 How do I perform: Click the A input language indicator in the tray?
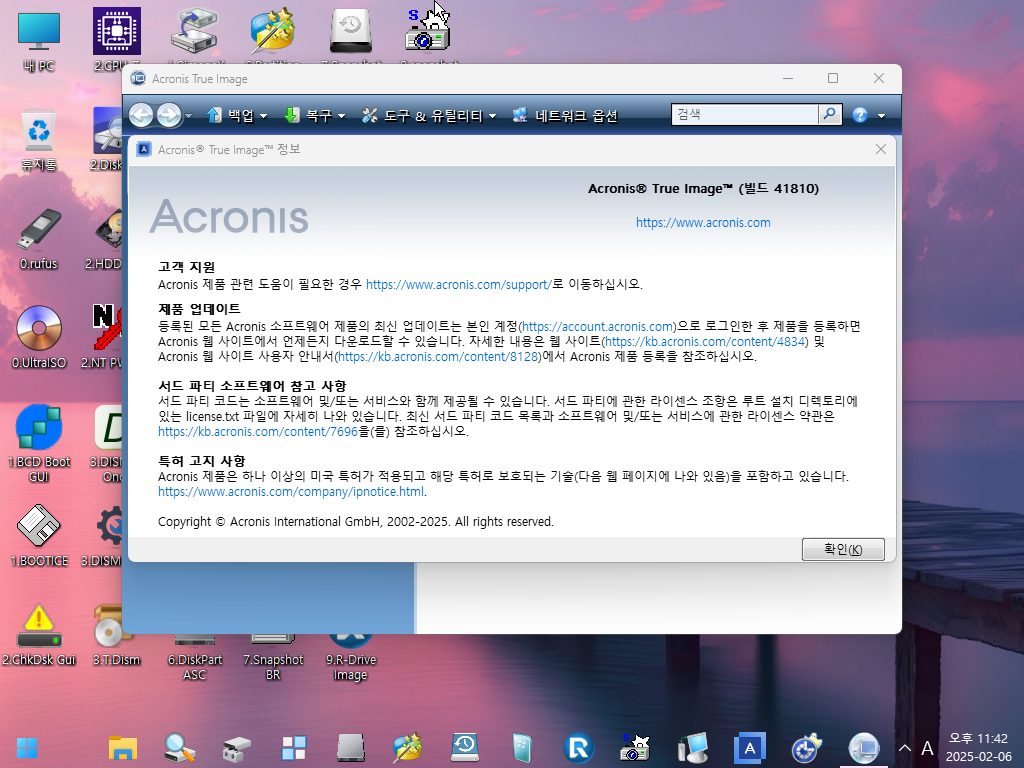coord(927,748)
